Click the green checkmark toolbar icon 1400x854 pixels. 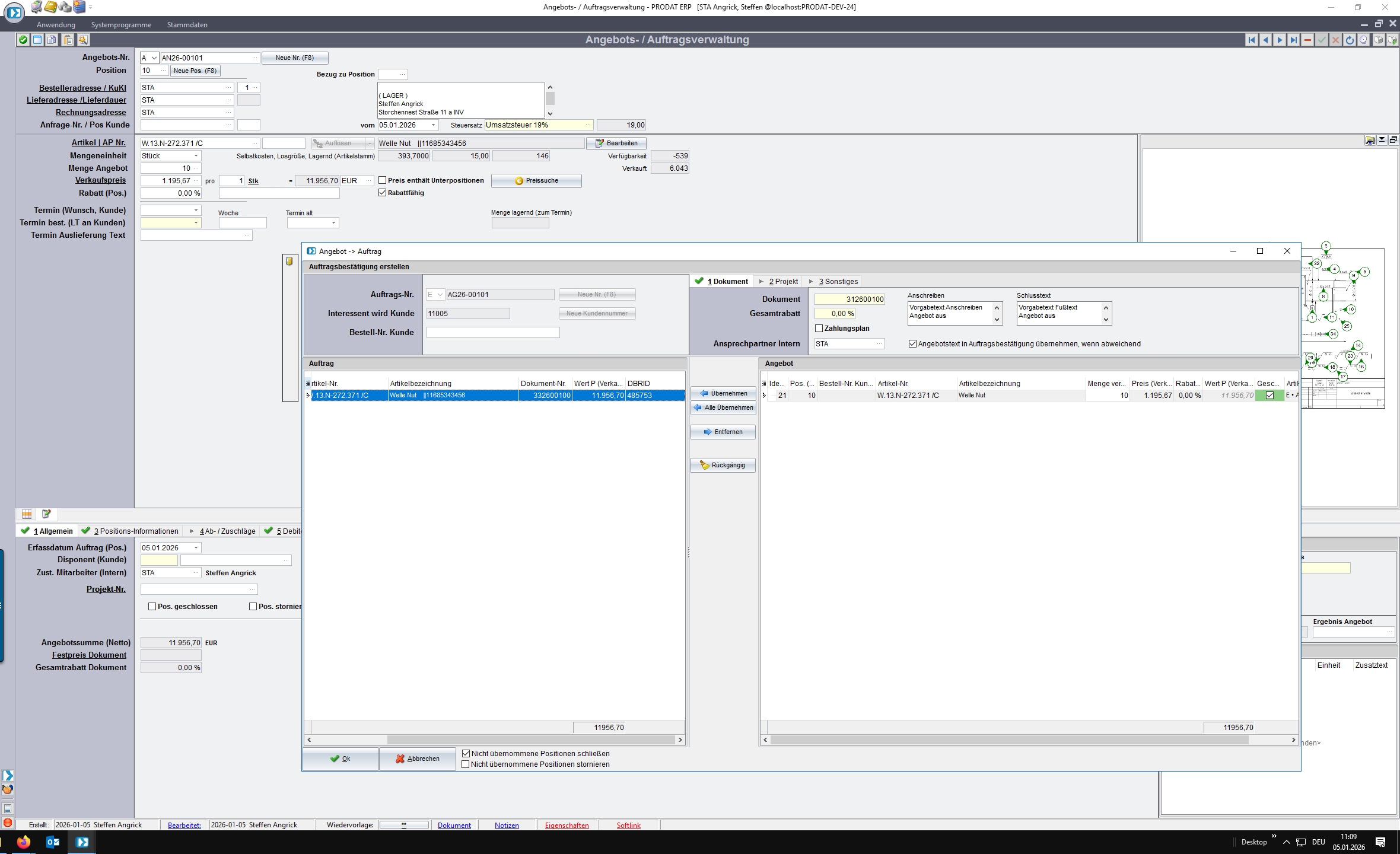23,40
